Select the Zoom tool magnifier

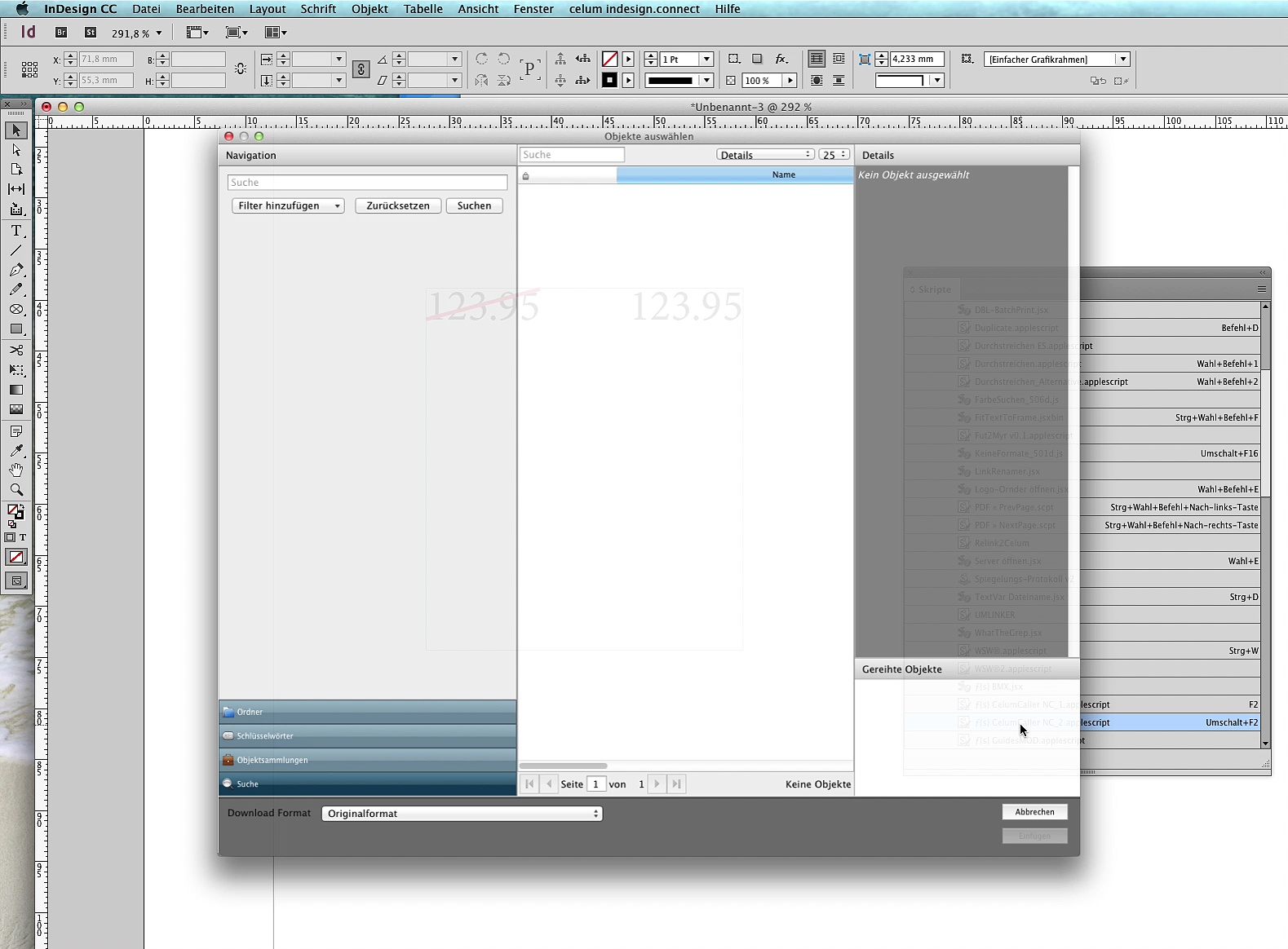point(16,490)
